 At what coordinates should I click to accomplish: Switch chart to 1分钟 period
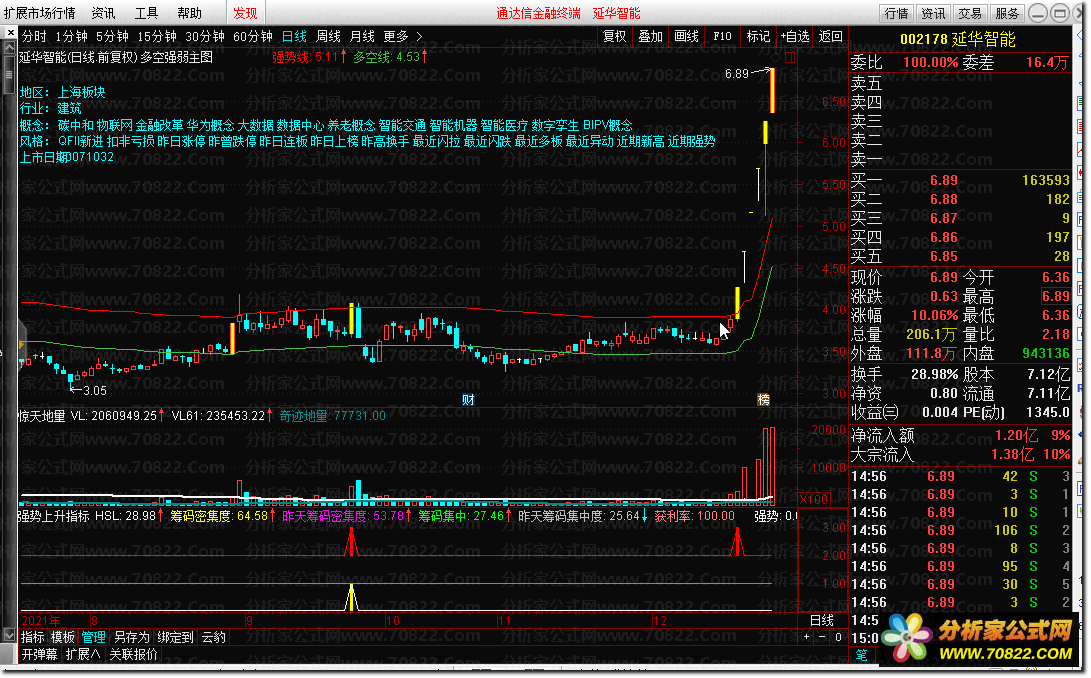71,36
